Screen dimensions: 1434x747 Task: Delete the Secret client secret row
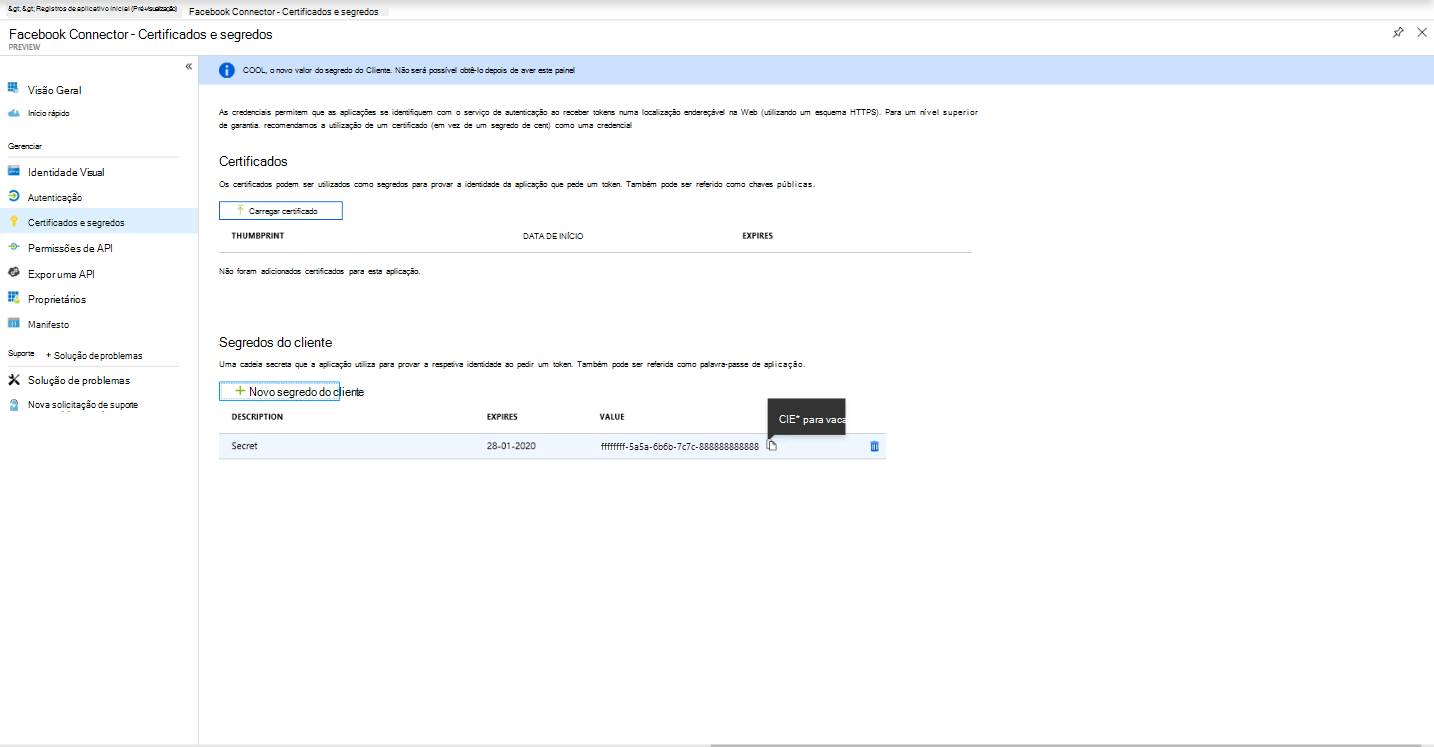874,446
